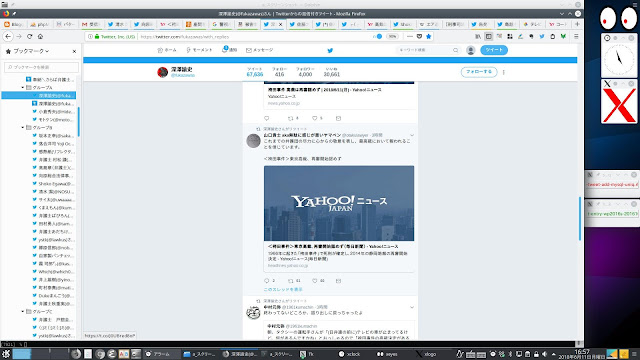Open the page actions three-dots menu
Viewport: 640px width, 360px height.
410,36
